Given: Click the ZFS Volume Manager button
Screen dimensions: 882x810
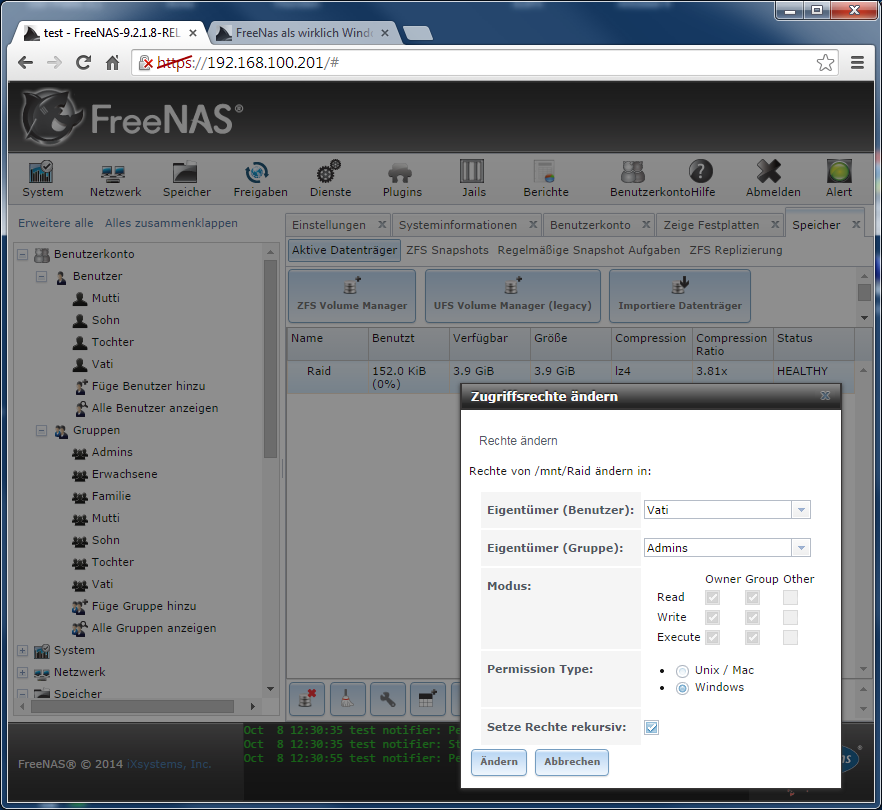Looking at the screenshot, I should 352,296.
